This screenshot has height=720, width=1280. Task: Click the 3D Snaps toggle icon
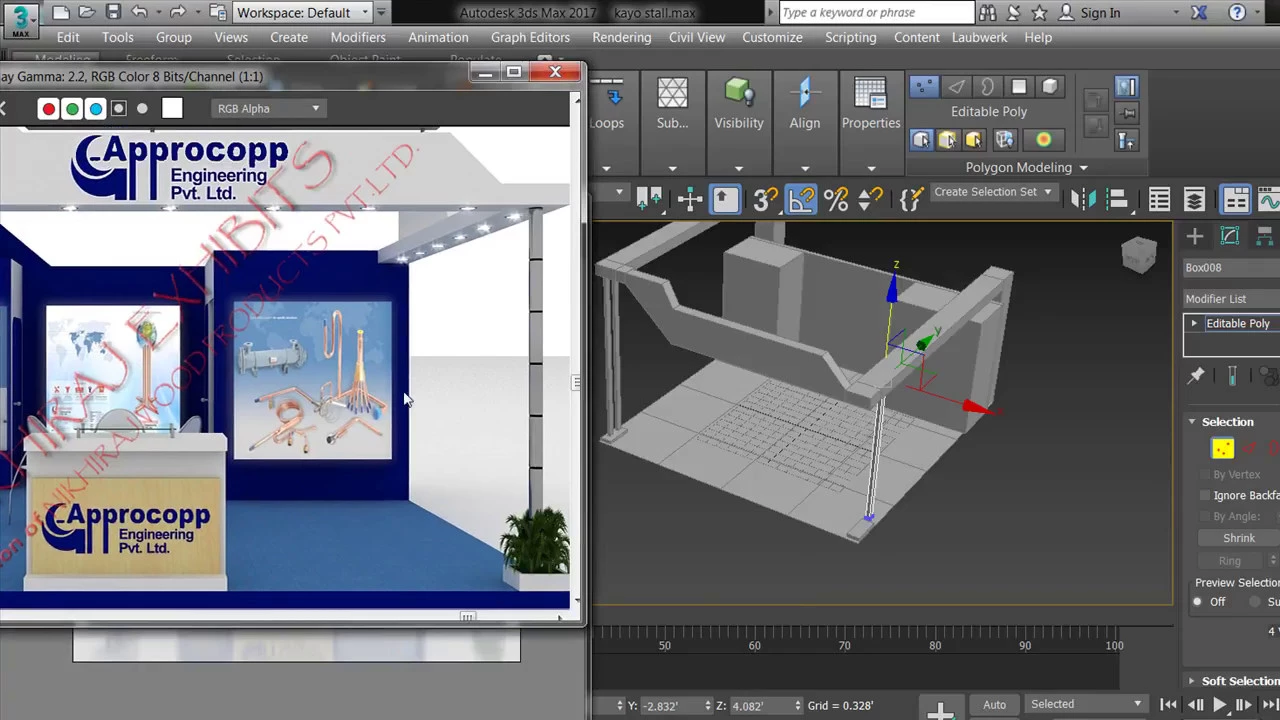click(765, 200)
